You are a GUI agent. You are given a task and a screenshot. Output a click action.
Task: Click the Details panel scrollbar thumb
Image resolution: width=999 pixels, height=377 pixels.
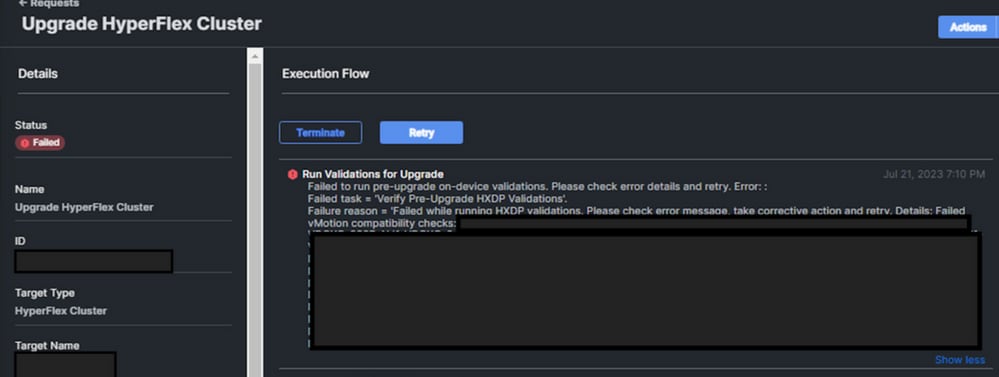tap(255, 220)
